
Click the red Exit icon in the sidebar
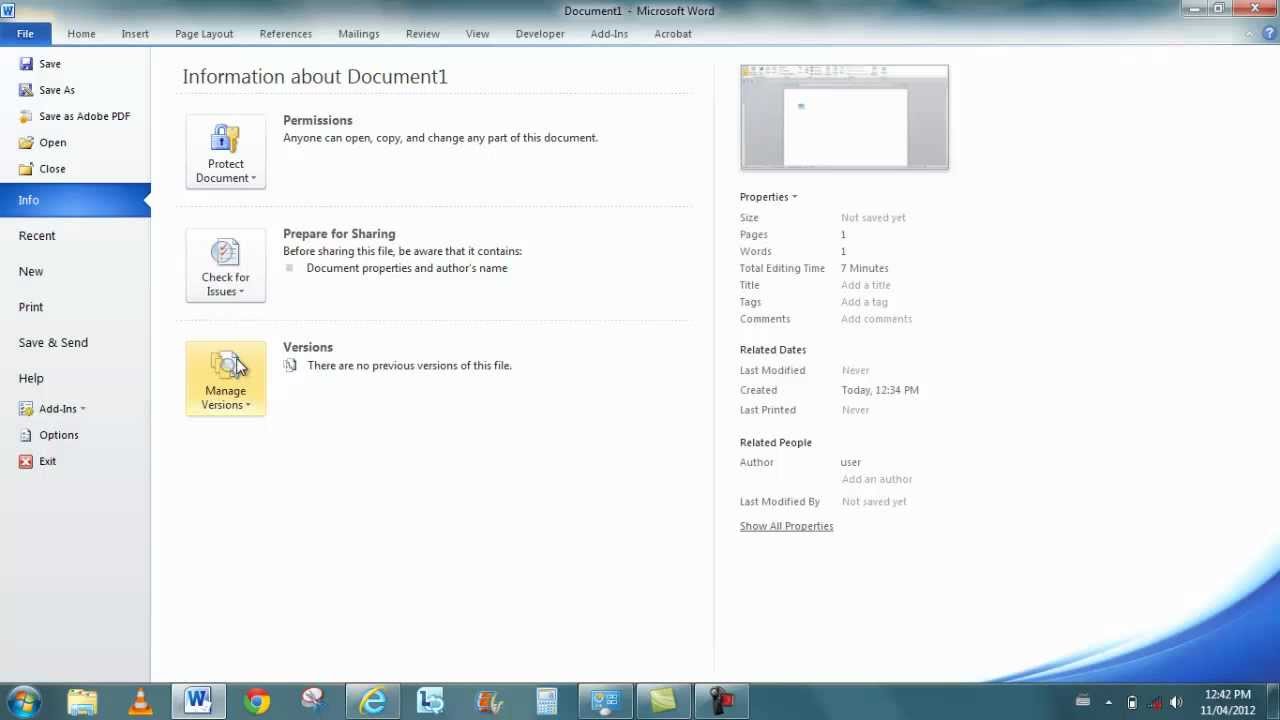coord(28,461)
